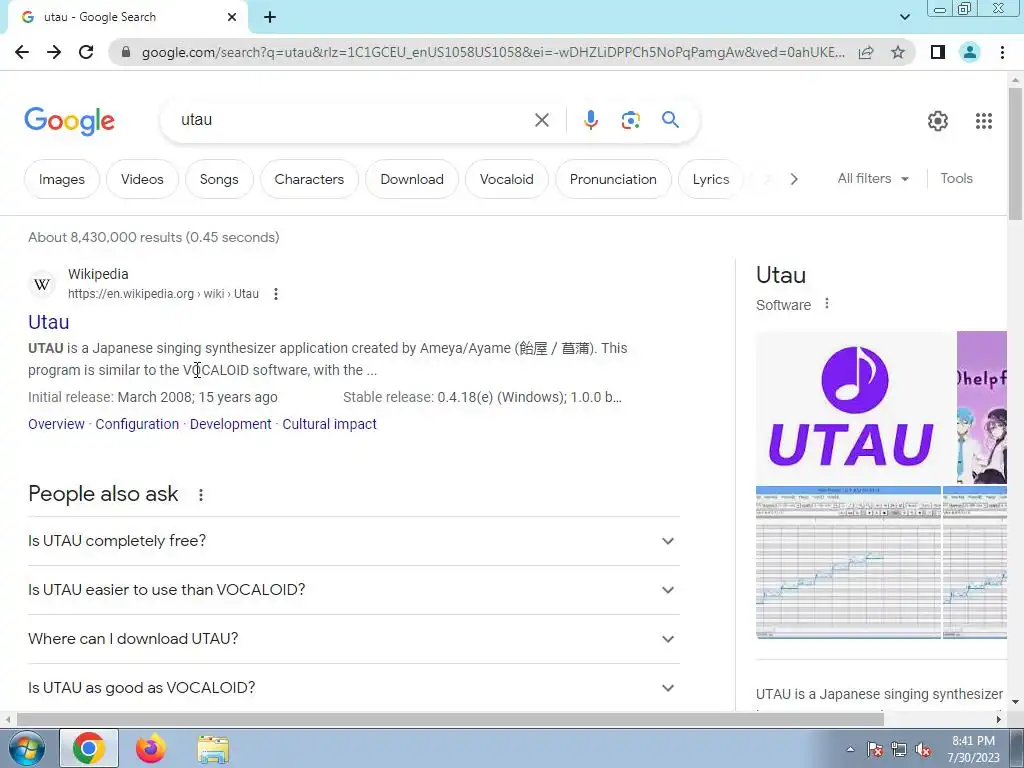Open the muted volume tray icon
Screen dimensions: 1024x768
pos(923,750)
